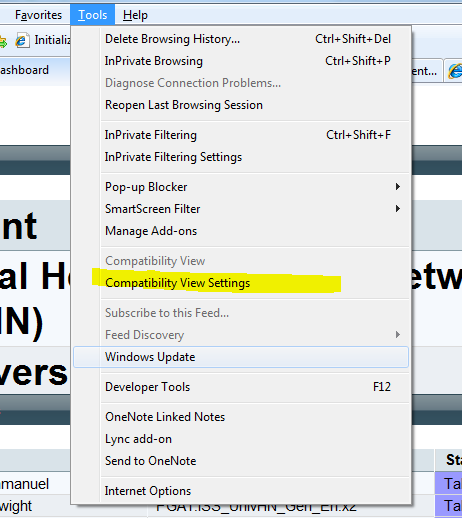Select Delete Browsing History
This screenshot has height=518, width=462.
(241, 39)
